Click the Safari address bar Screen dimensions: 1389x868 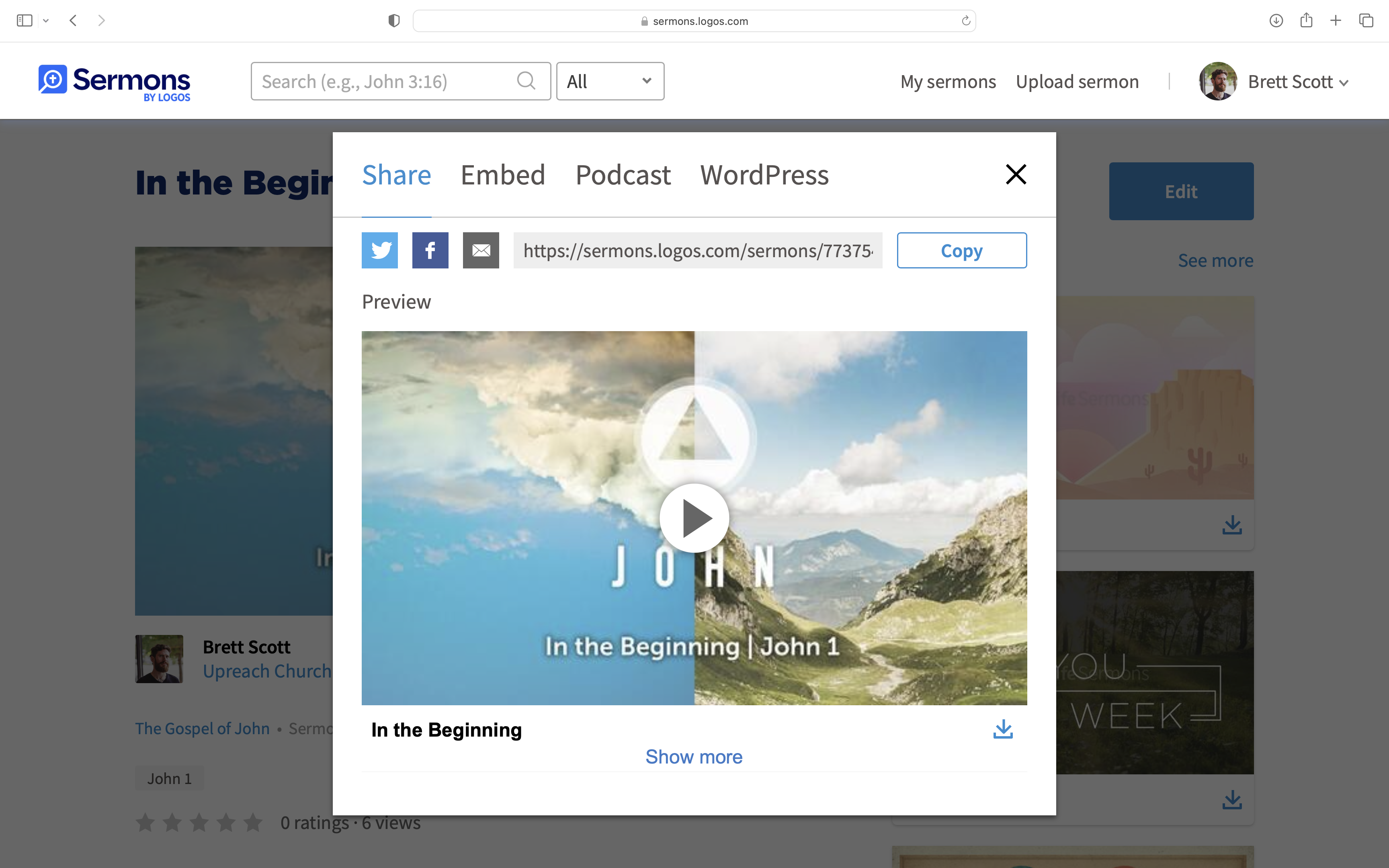point(694,20)
